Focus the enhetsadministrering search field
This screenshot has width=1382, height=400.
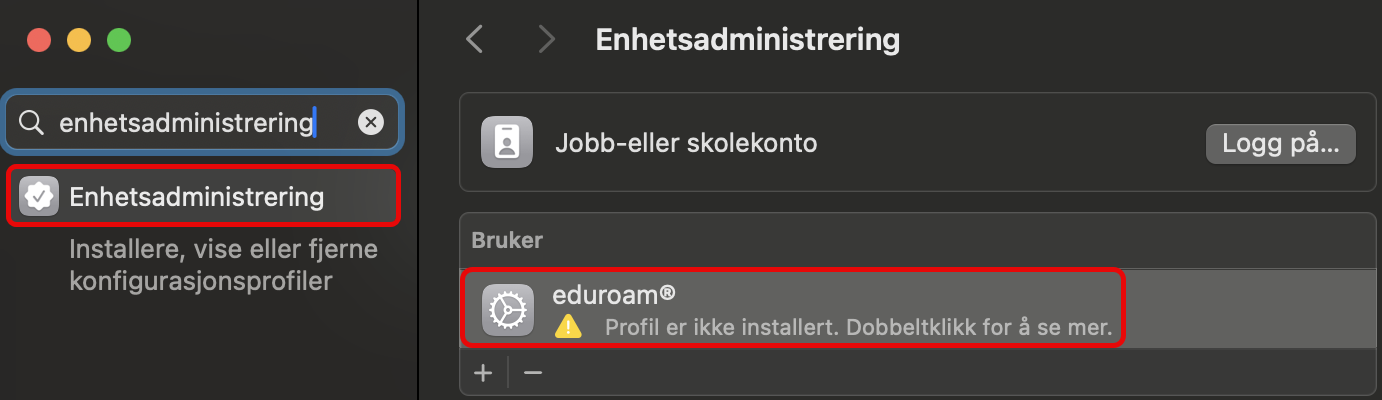point(204,122)
